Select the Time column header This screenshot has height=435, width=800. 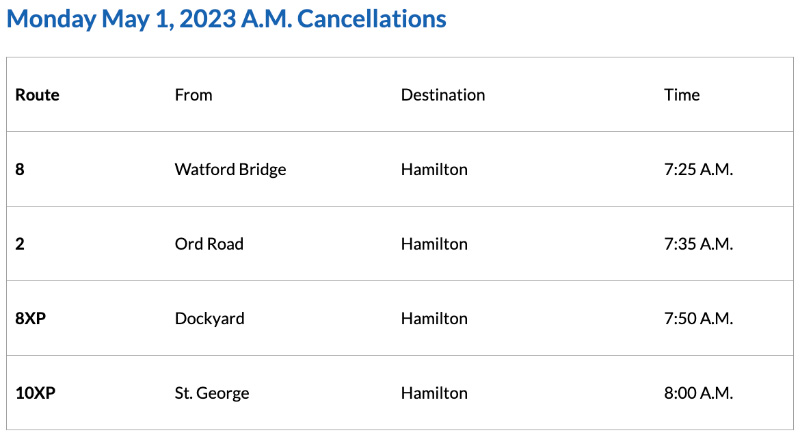[681, 95]
